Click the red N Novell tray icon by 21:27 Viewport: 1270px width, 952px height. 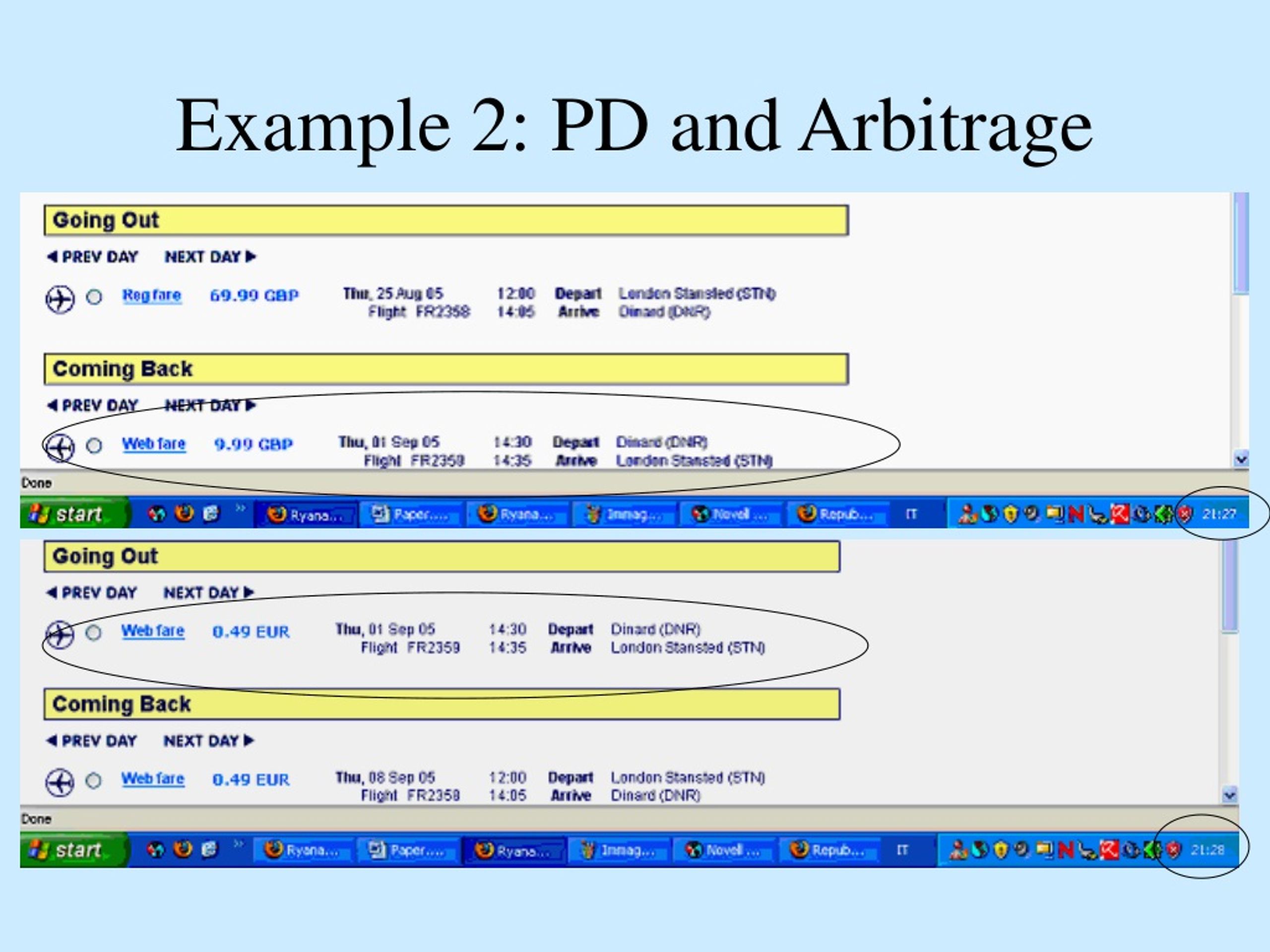(1077, 514)
